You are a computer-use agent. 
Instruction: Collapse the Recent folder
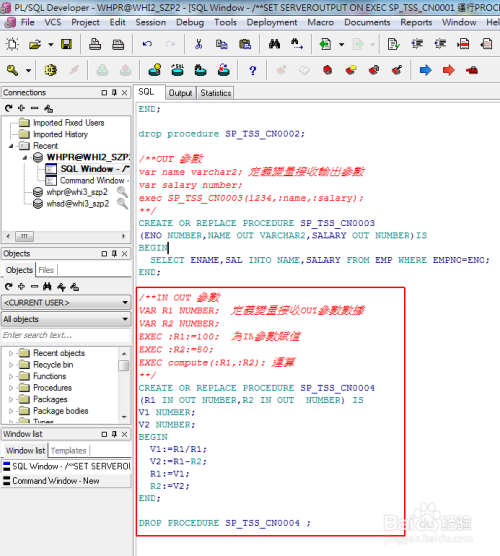11,146
